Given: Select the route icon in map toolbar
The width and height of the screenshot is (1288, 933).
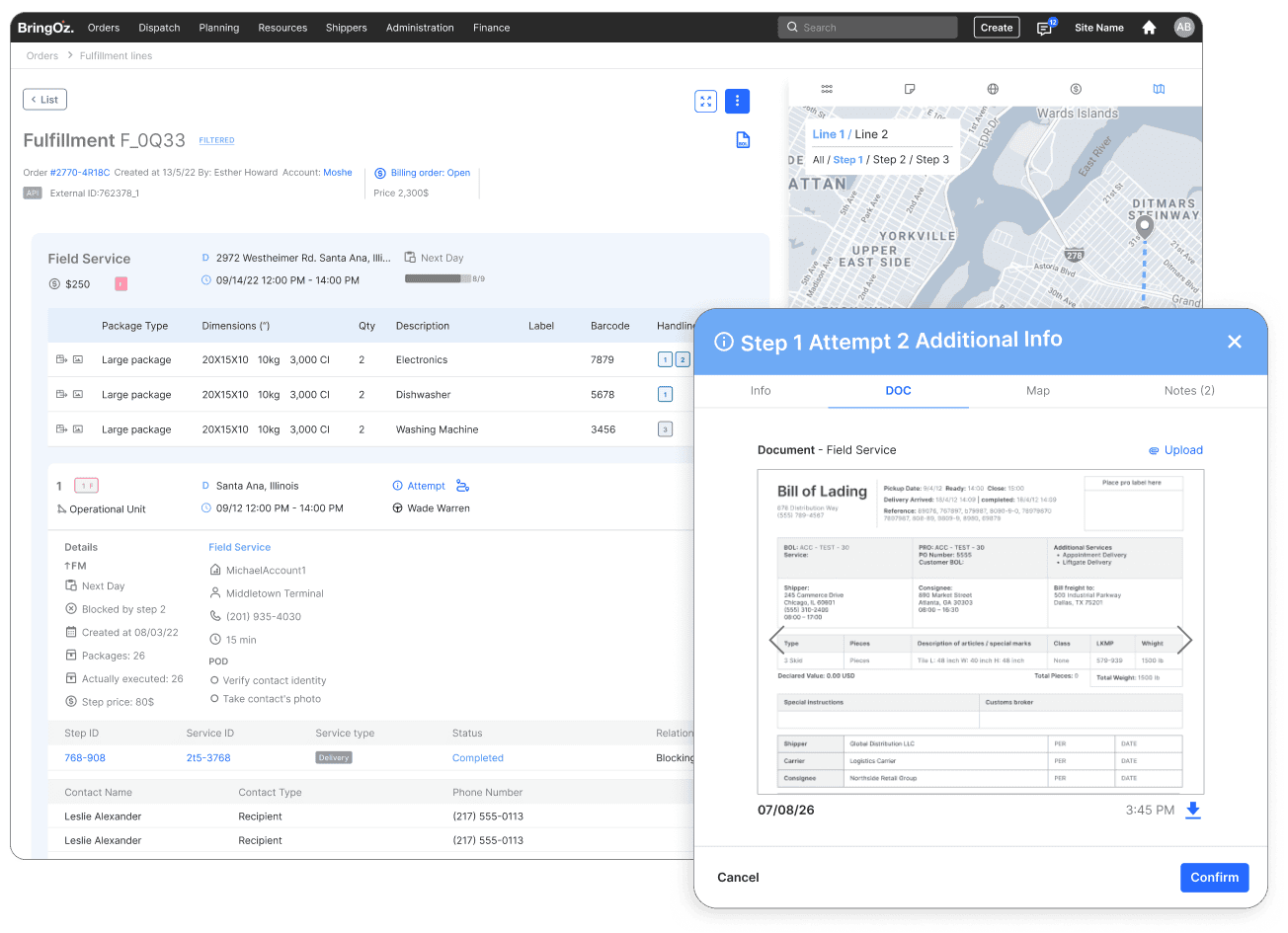Looking at the screenshot, I should (x=827, y=89).
